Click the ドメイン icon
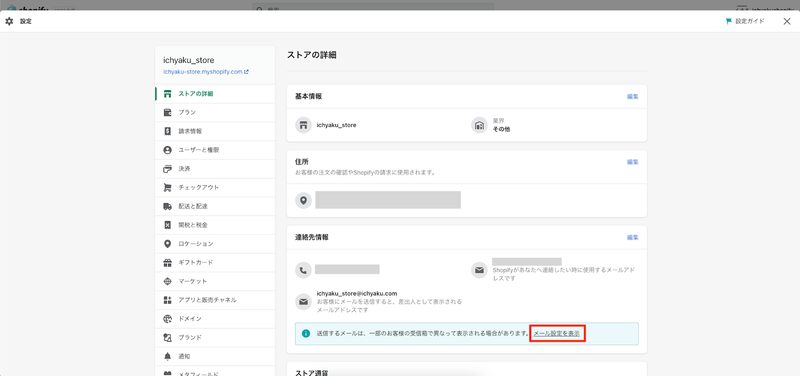This screenshot has width=800, height=376. point(167,319)
